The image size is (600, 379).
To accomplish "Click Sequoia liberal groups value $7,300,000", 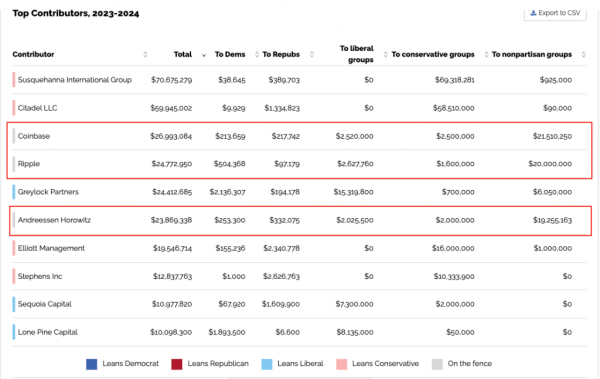I will click(x=354, y=304).
